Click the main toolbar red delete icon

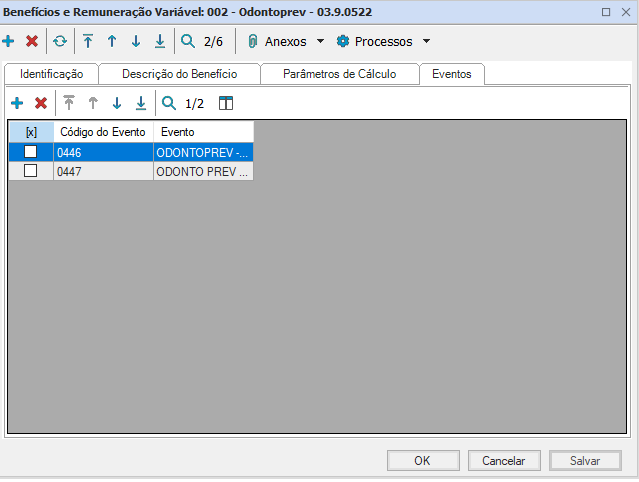32,42
